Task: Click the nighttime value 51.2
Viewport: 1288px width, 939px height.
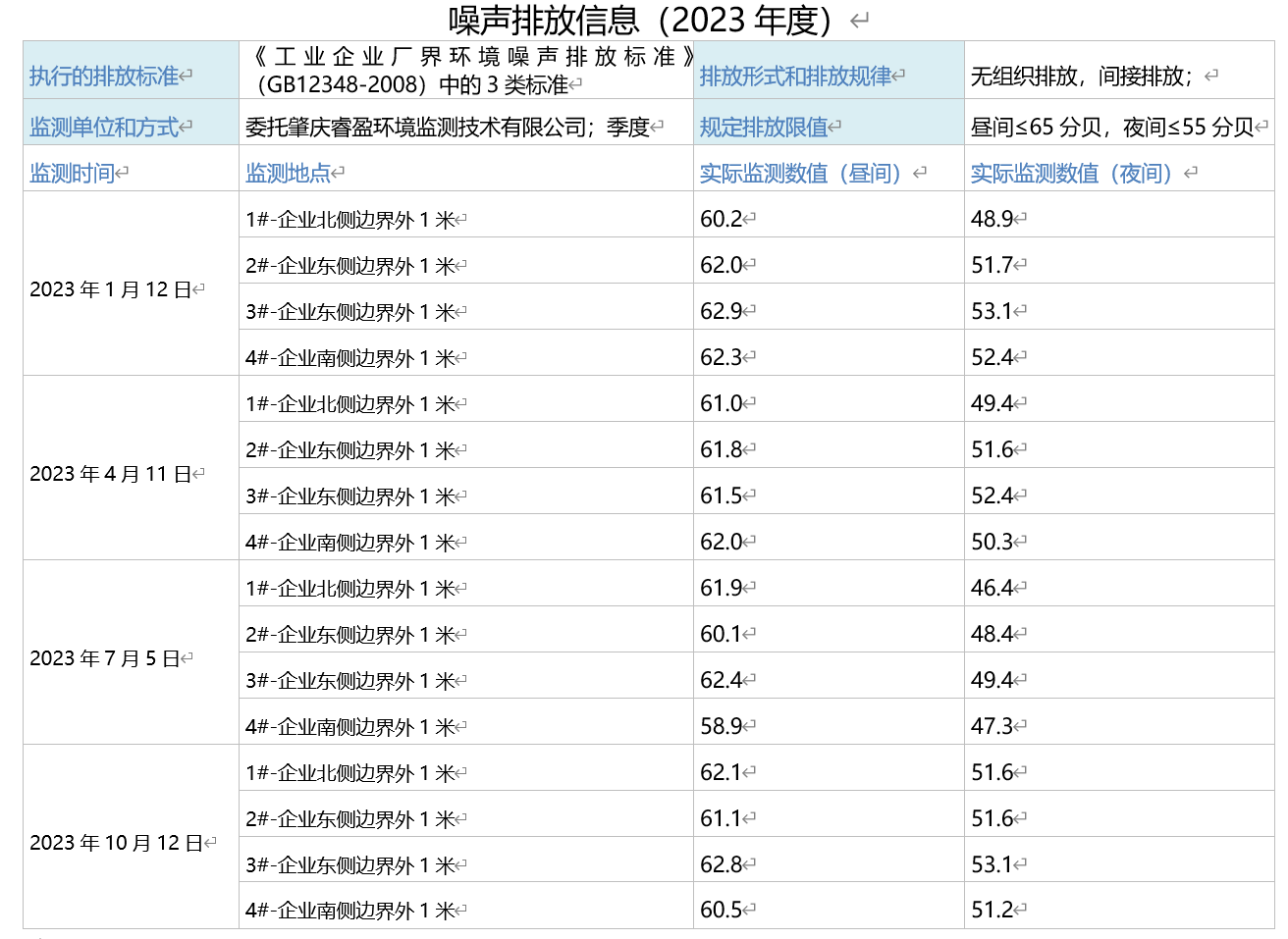Action: click(993, 911)
